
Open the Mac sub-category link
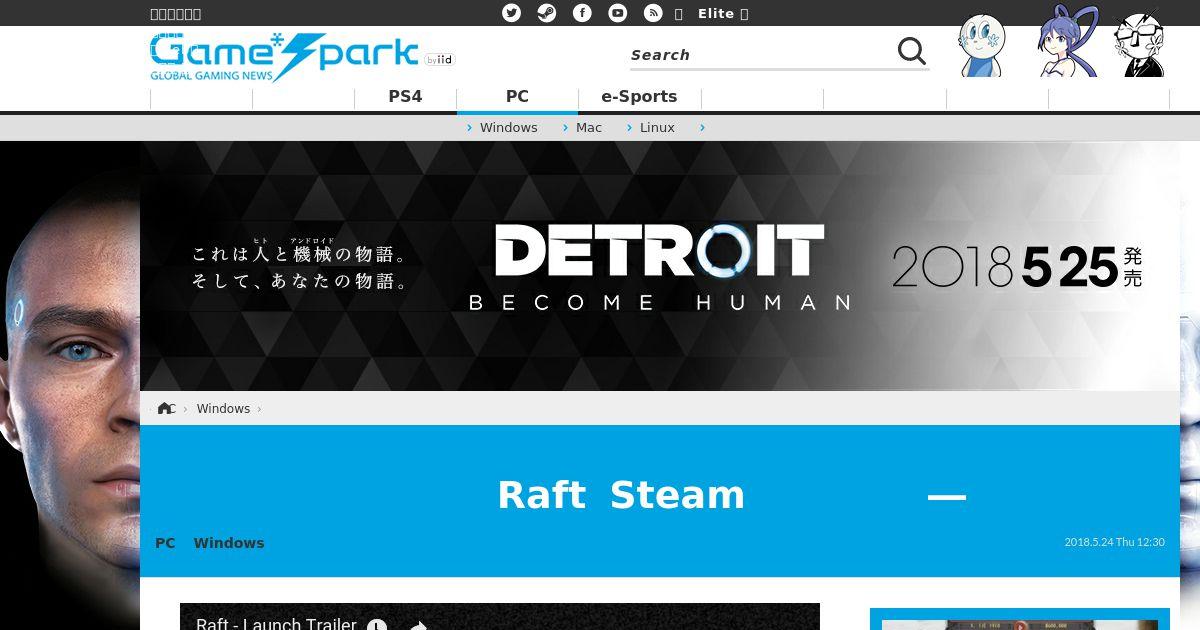(589, 128)
